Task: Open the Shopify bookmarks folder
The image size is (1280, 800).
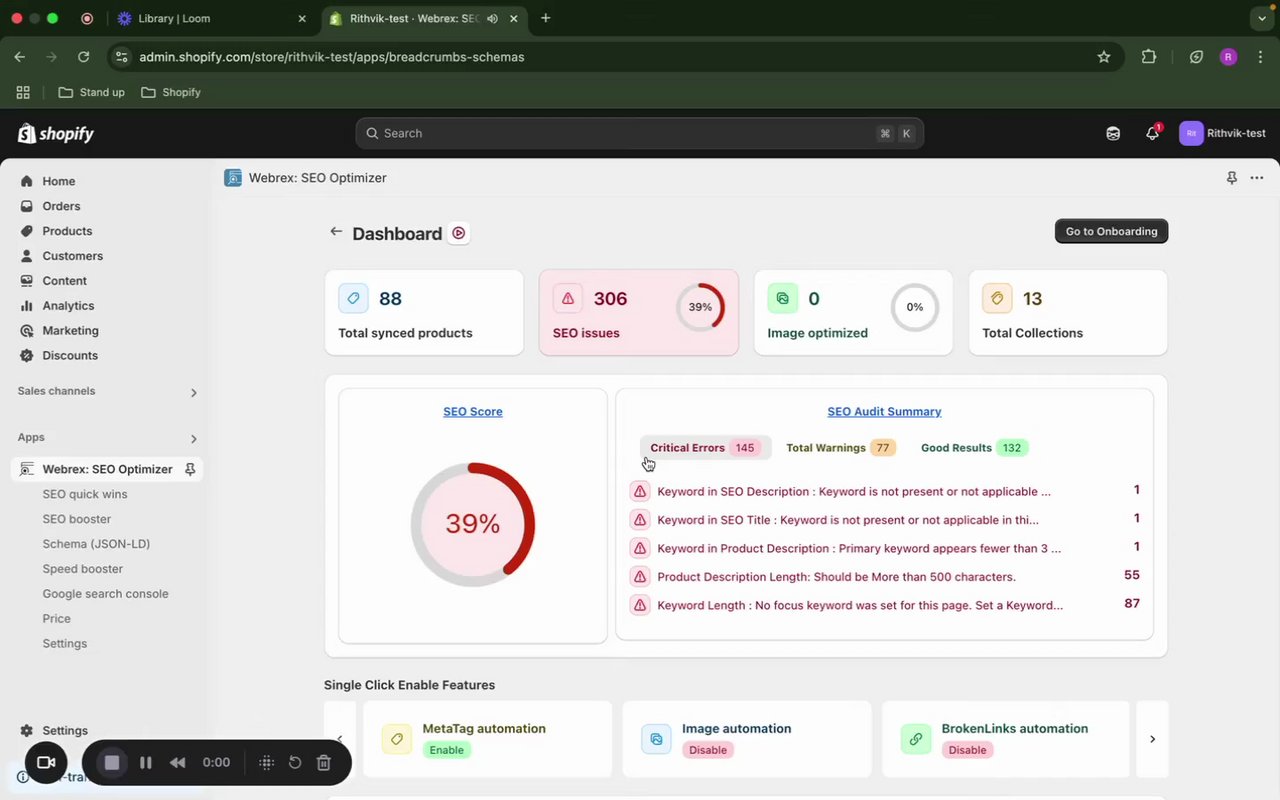Action: click(171, 92)
